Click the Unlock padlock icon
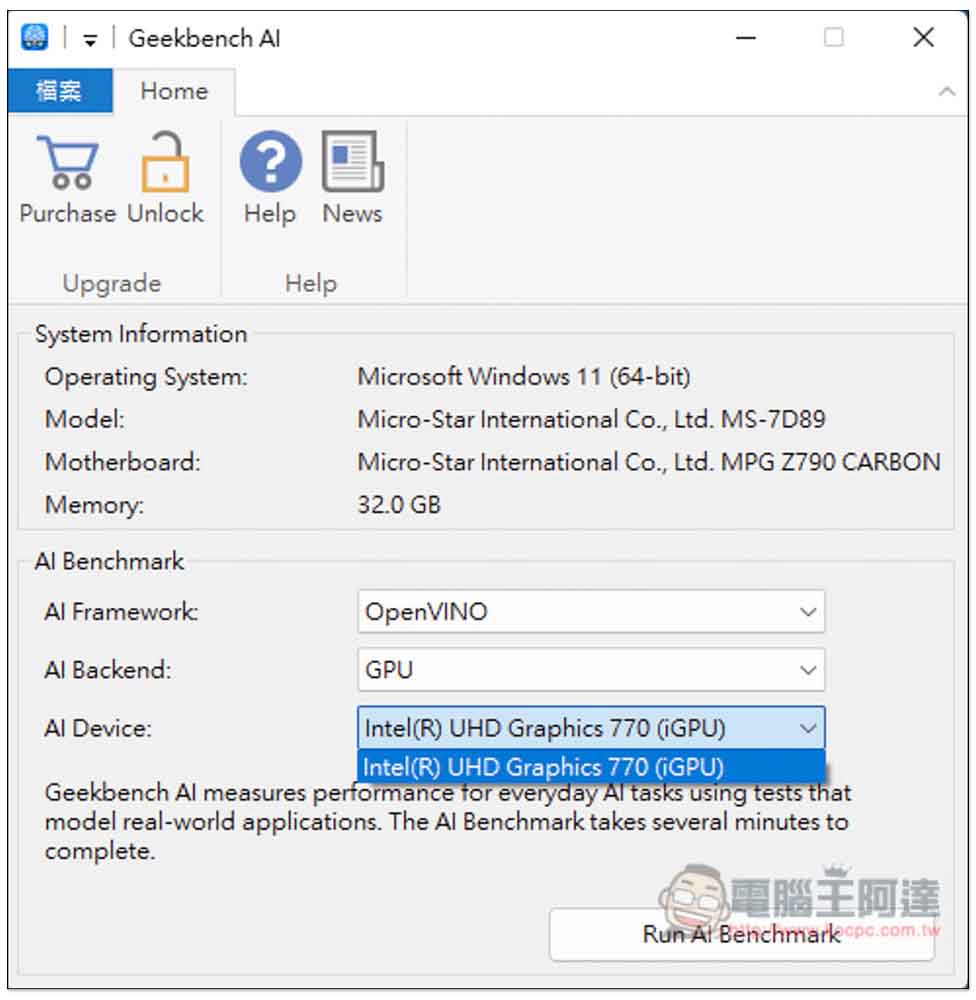This screenshot has height=1000, width=976. click(165, 162)
